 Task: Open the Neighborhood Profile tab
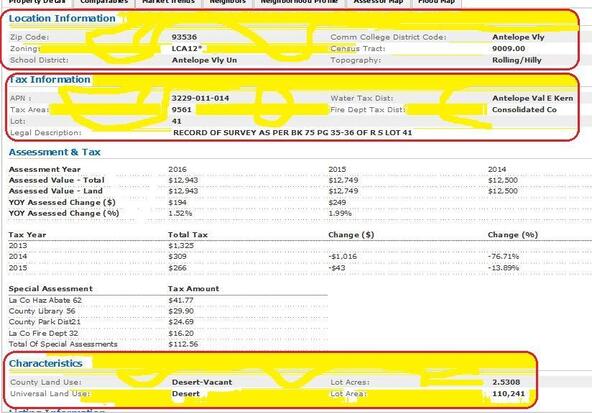[299, 2]
